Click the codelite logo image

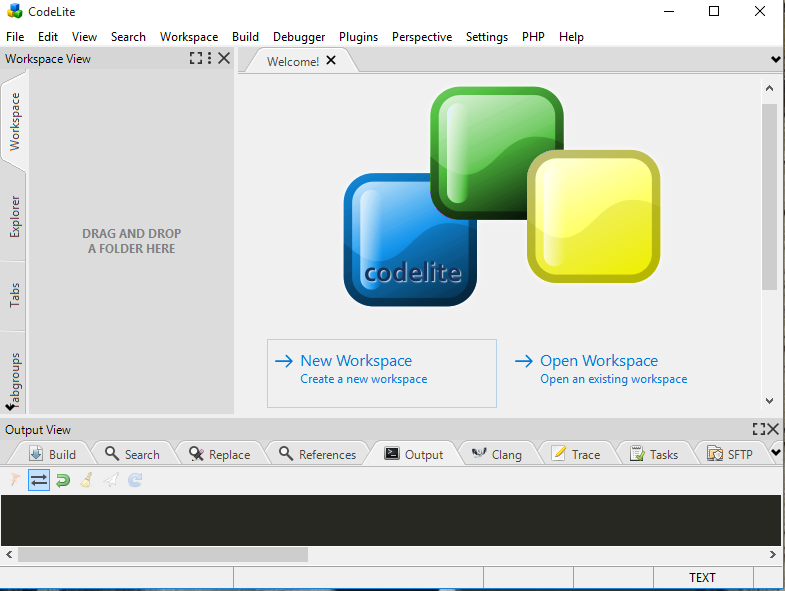coord(502,196)
